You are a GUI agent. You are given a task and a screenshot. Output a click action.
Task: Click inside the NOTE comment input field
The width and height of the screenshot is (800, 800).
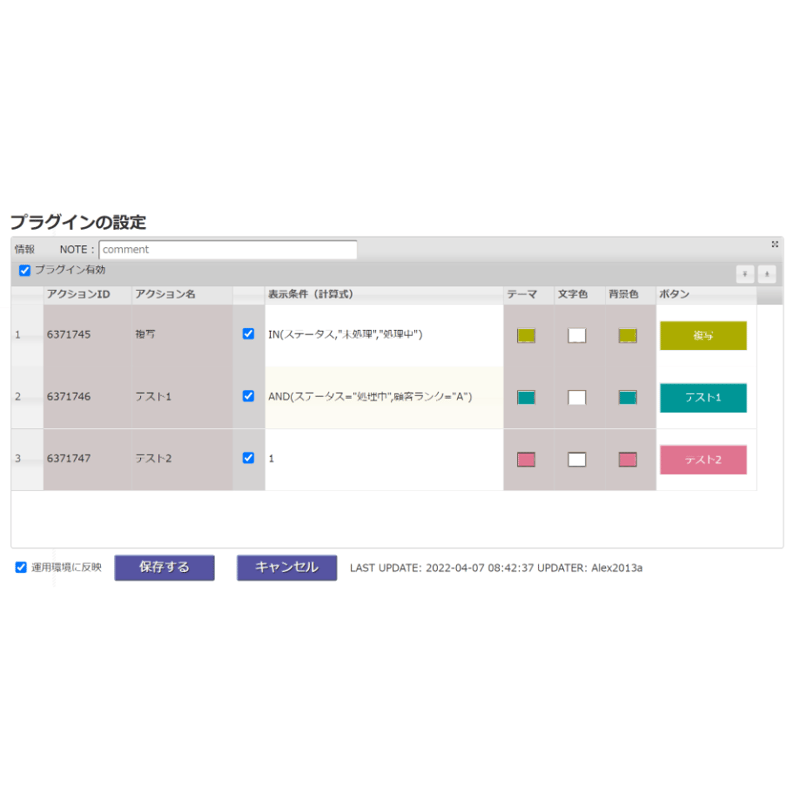click(x=228, y=249)
